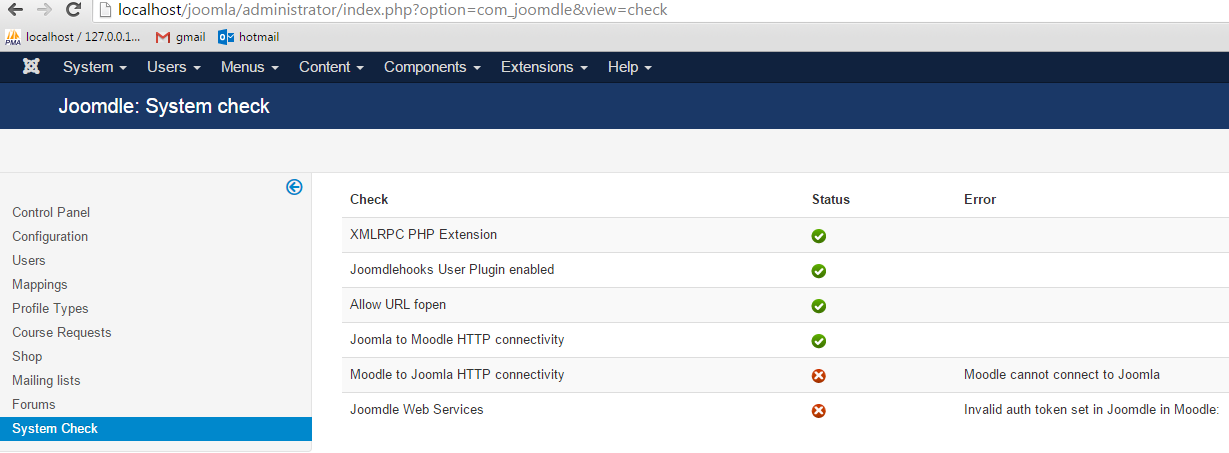1229x453 pixels.
Task: Click red status icon for Moodle to Joomla connectivity
Action: pos(818,376)
